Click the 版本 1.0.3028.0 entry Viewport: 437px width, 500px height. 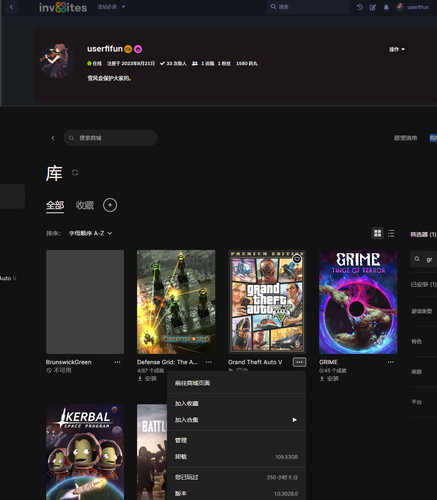tap(236, 493)
